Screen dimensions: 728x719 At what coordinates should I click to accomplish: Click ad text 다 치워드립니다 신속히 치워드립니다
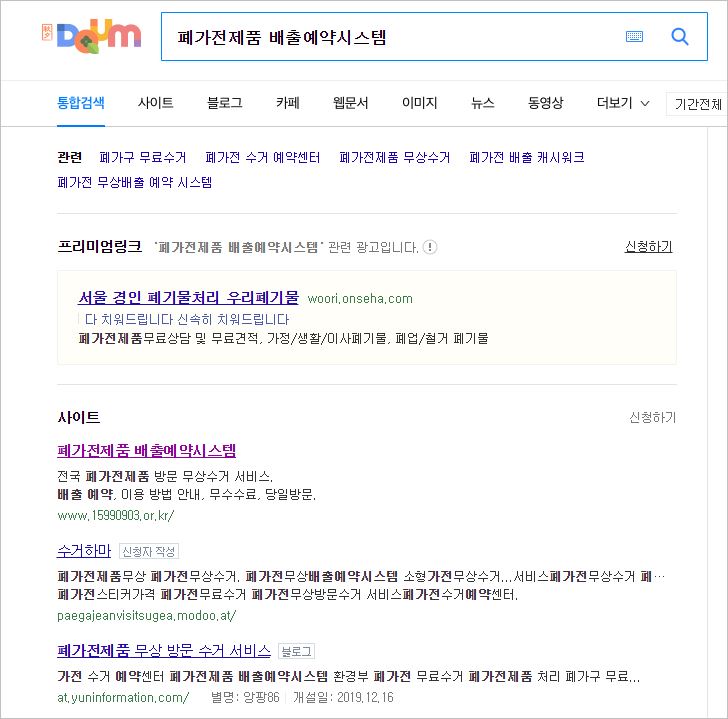(x=187, y=319)
